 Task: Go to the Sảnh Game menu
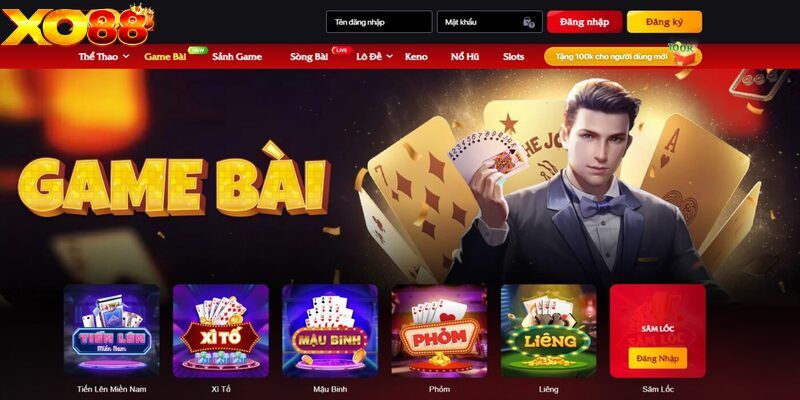(237, 57)
